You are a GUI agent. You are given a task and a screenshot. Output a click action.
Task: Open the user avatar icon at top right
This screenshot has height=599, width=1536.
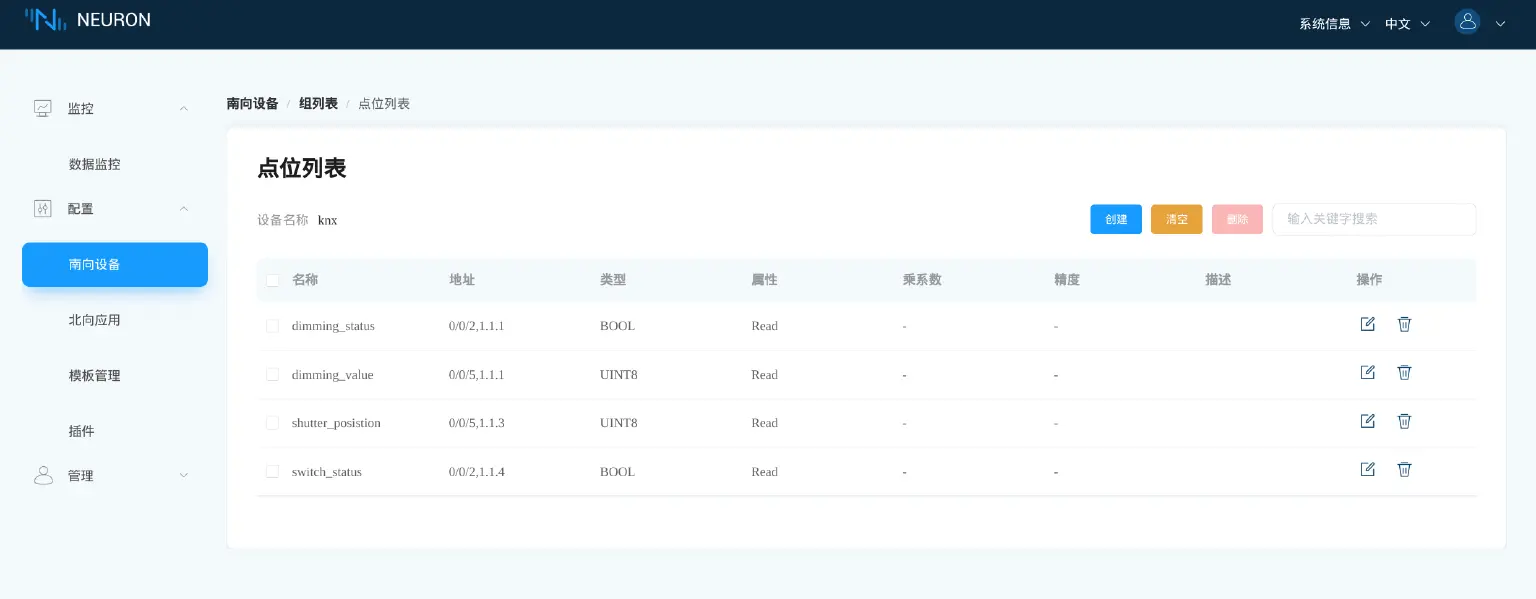pyautogui.click(x=1467, y=21)
